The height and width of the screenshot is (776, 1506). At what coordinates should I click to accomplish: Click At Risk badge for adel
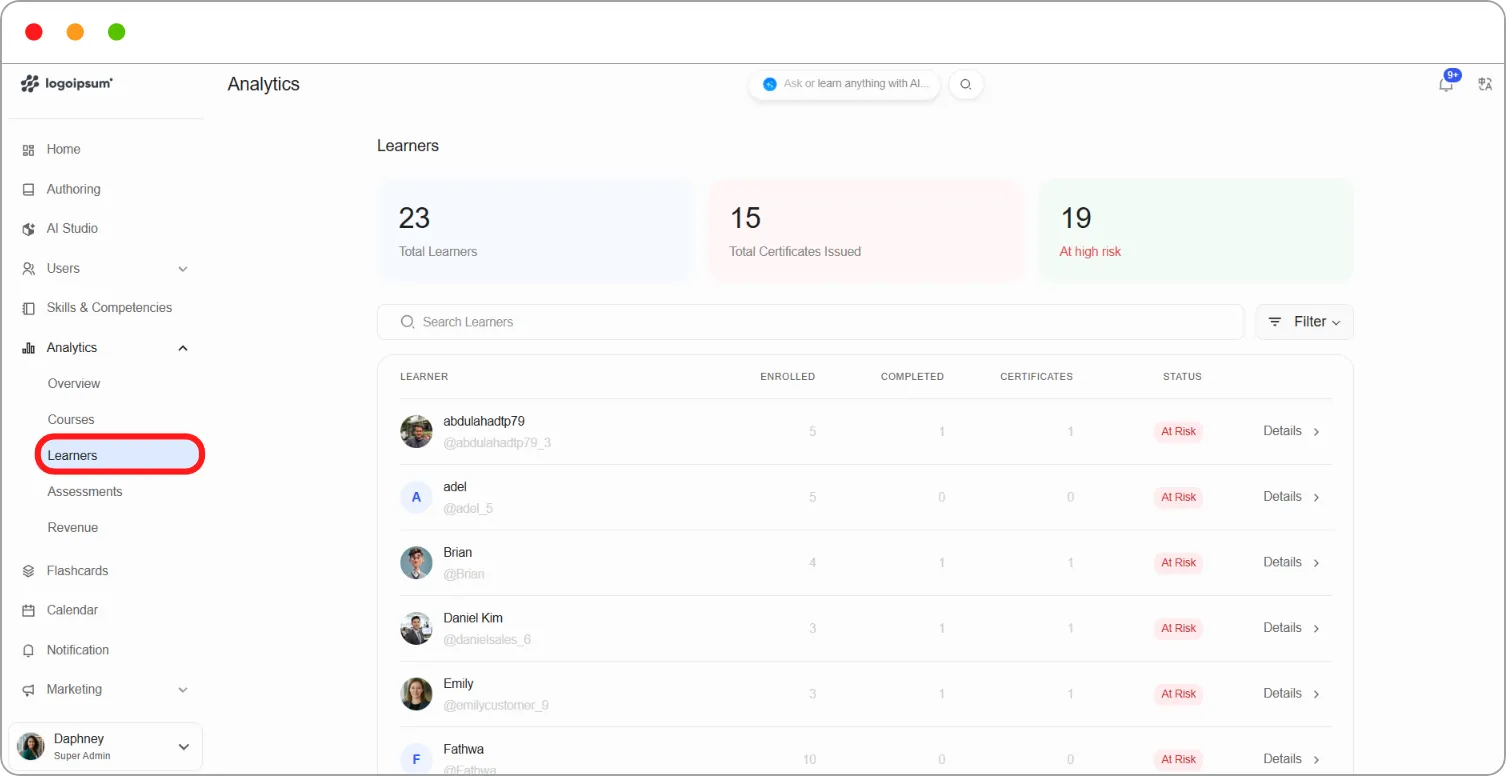tap(1178, 498)
